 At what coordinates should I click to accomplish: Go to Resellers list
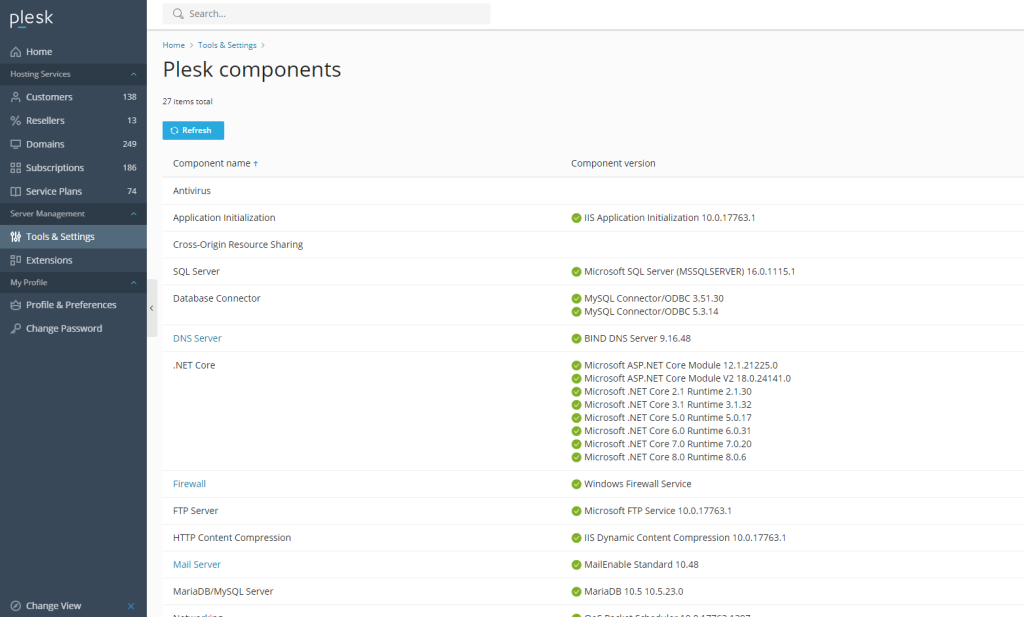pyautogui.click(x=73, y=120)
